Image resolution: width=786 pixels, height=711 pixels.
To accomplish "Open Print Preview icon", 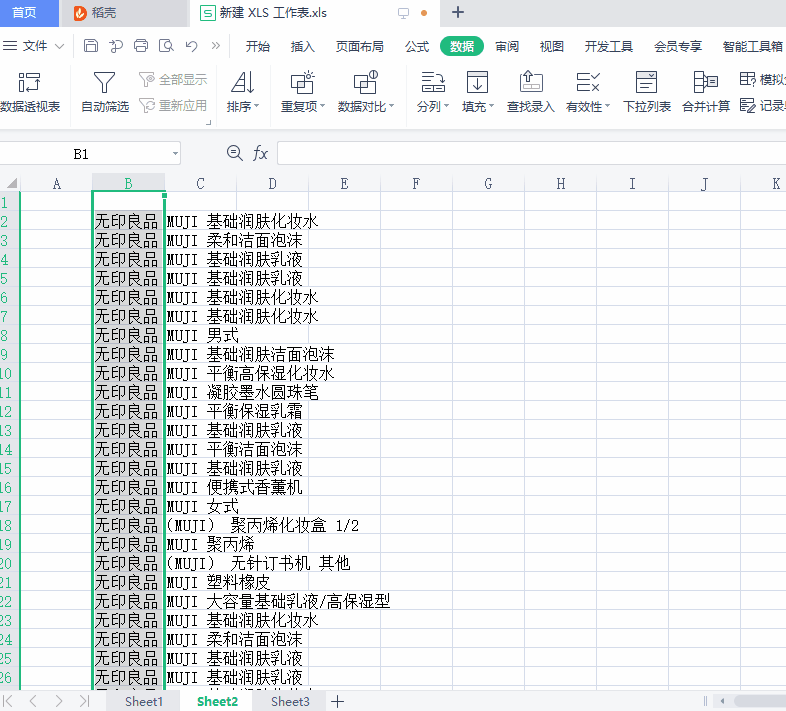I will (166, 46).
